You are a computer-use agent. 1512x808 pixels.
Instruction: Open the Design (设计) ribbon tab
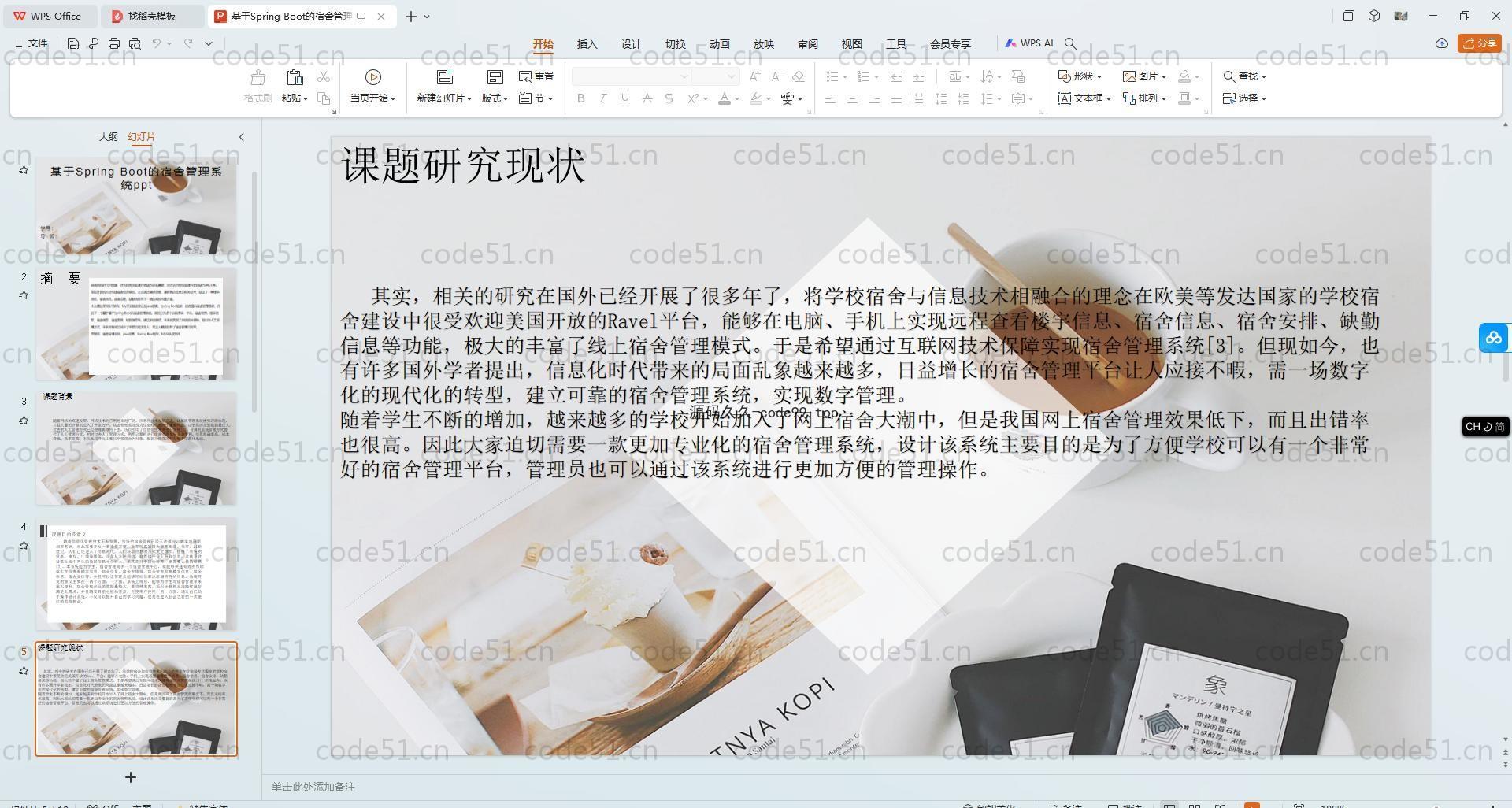pyautogui.click(x=632, y=44)
